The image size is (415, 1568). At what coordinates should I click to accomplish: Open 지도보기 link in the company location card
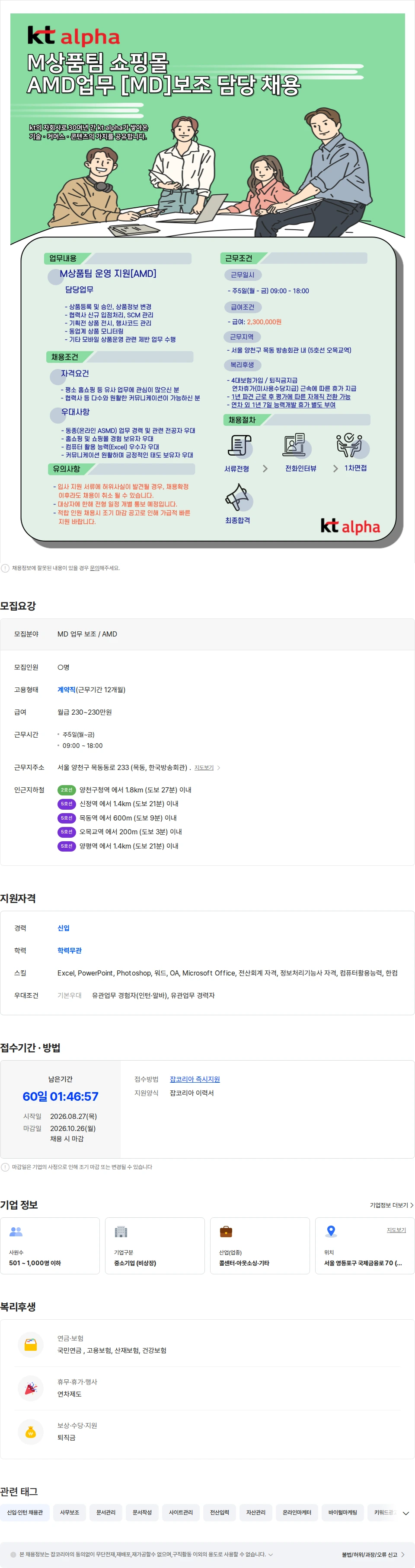point(396,1230)
